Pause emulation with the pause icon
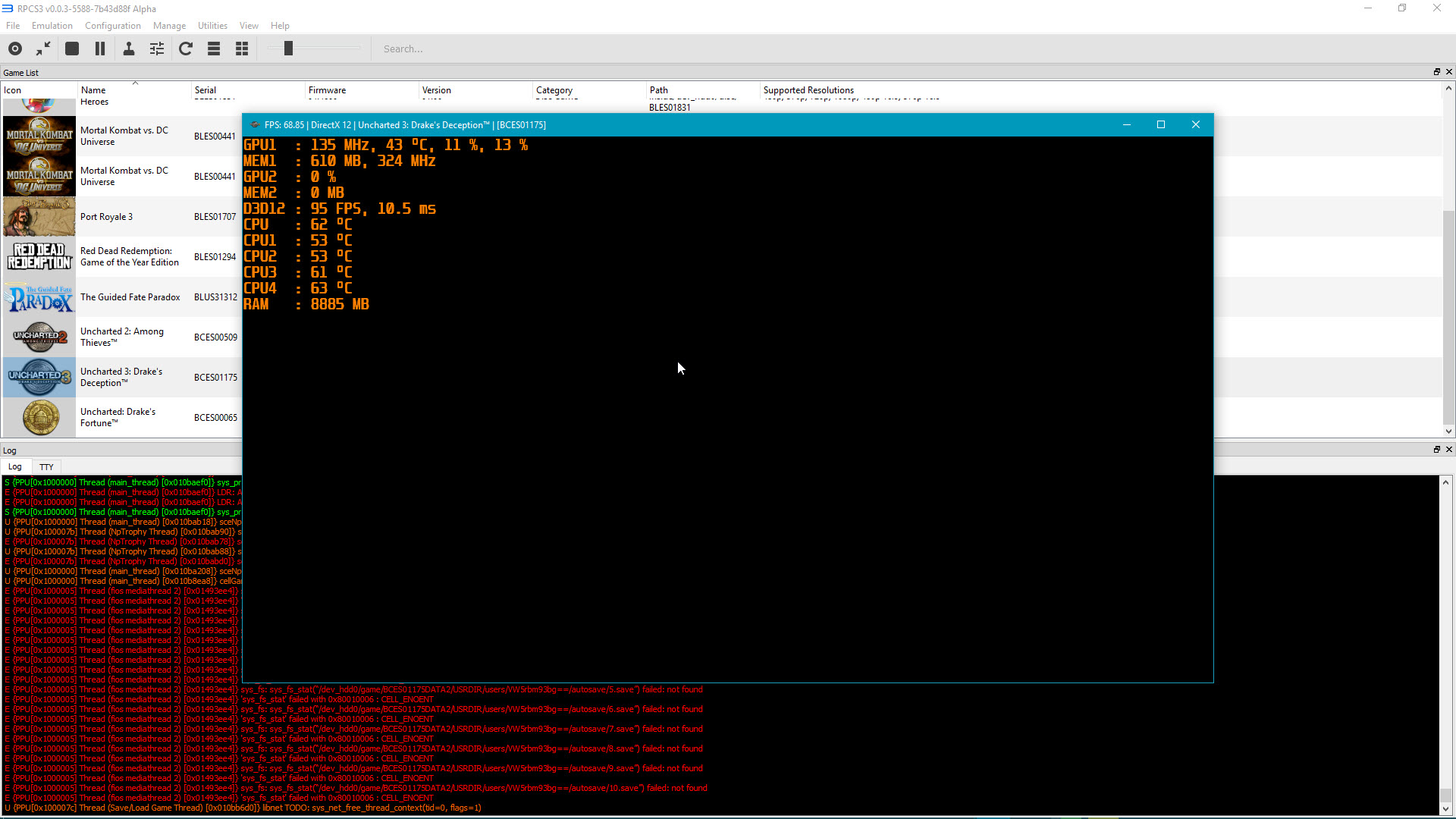The height and width of the screenshot is (819, 1456). (99, 49)
